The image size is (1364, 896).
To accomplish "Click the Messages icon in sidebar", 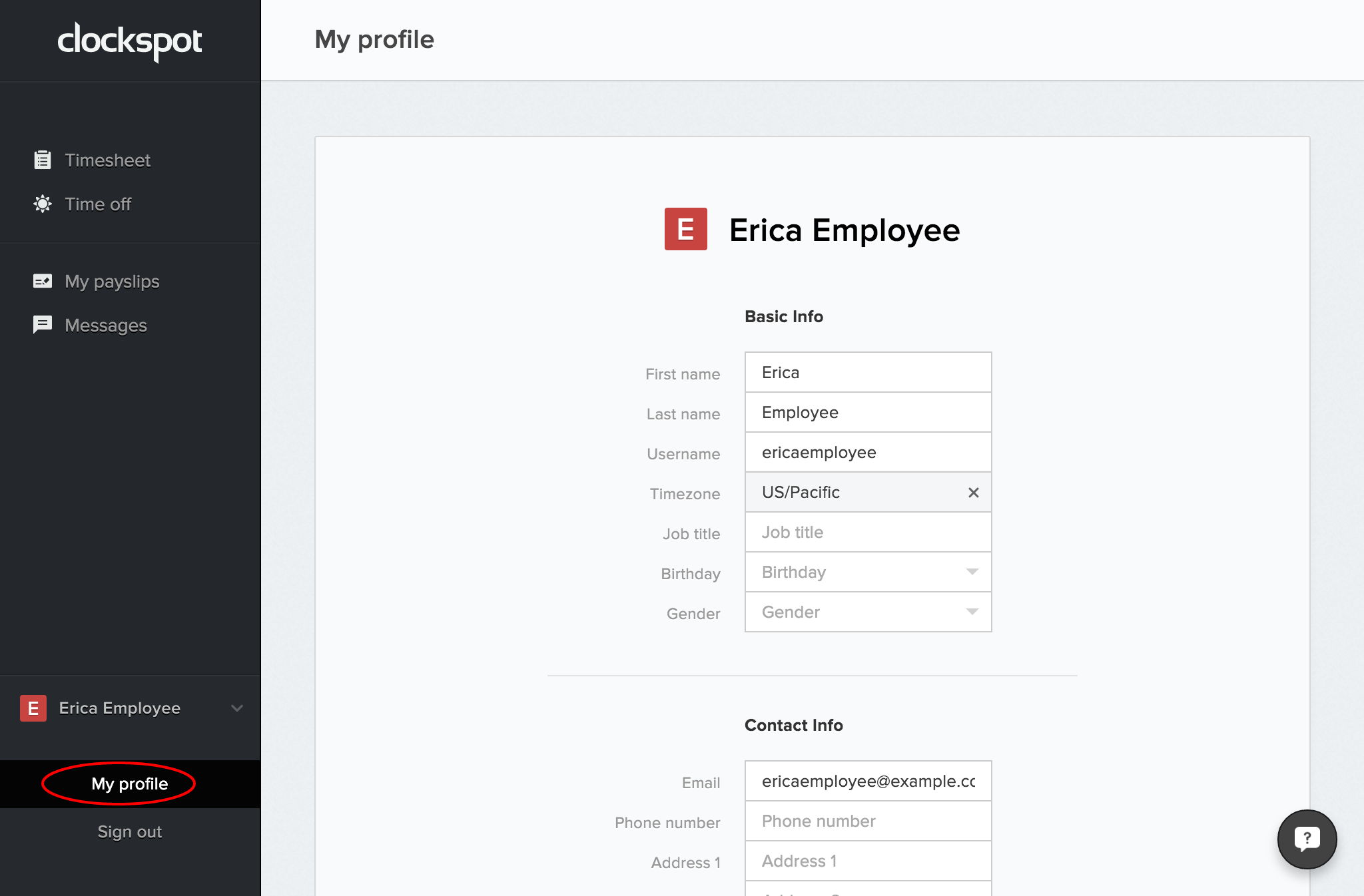I will click(42, 325).
